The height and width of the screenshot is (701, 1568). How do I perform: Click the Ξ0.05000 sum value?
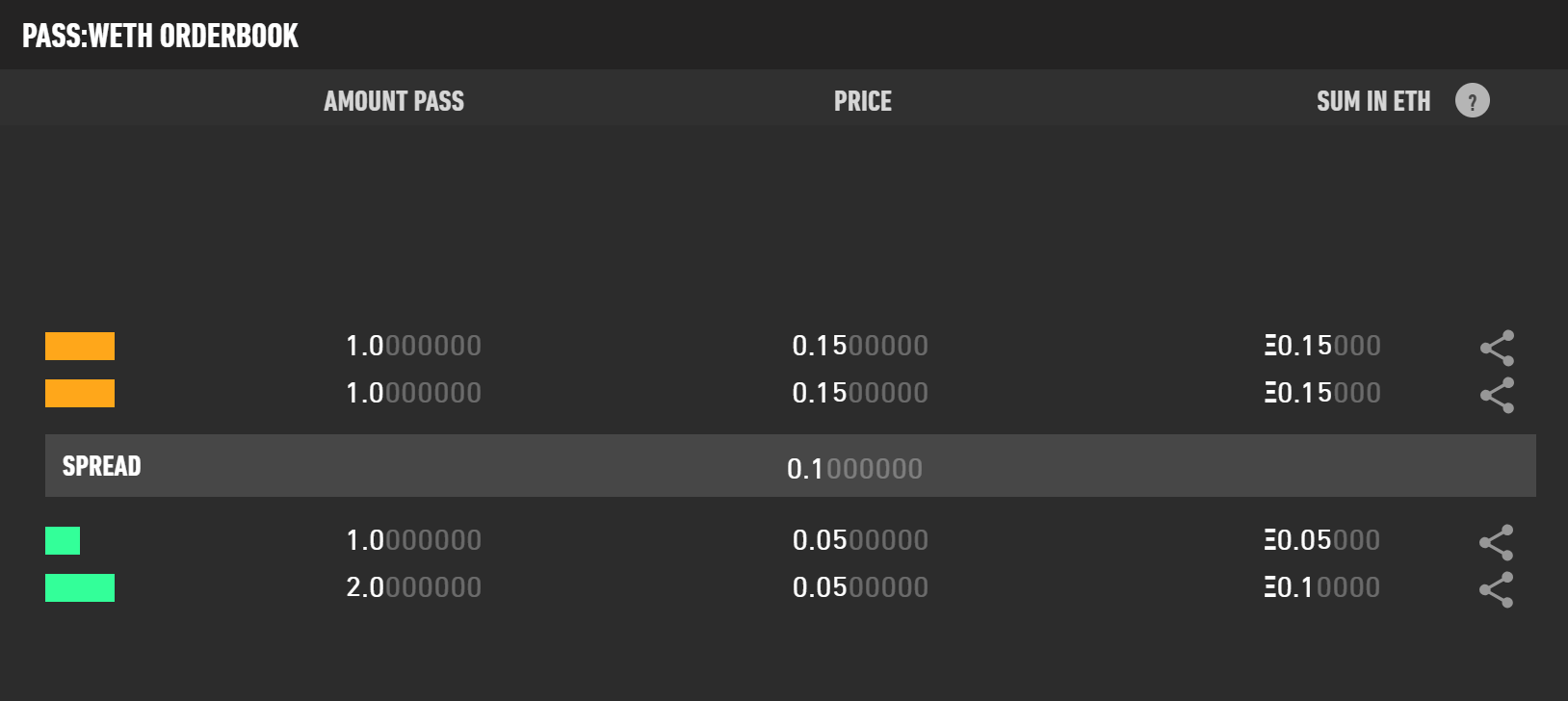pyautogui.click(x=1322, y=540)
